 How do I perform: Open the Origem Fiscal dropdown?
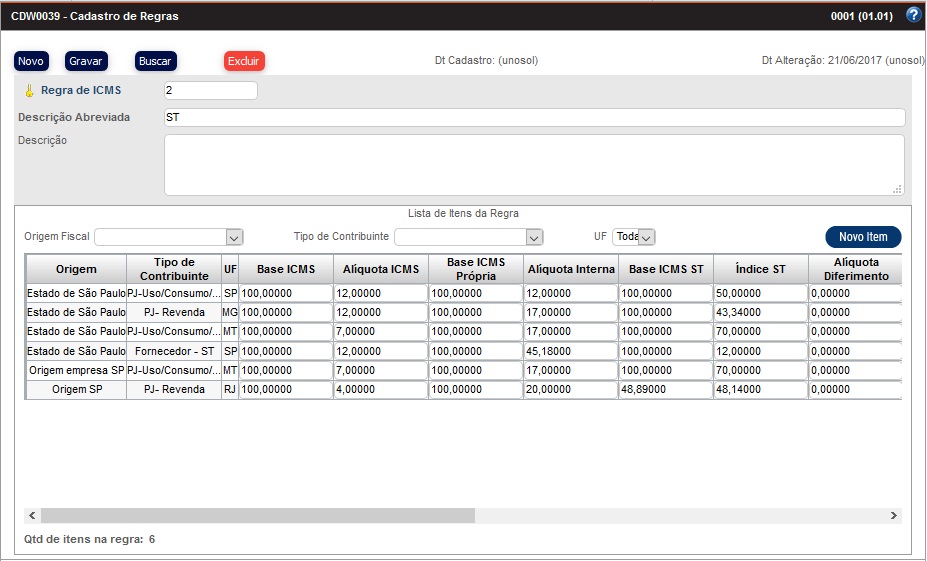234,237
